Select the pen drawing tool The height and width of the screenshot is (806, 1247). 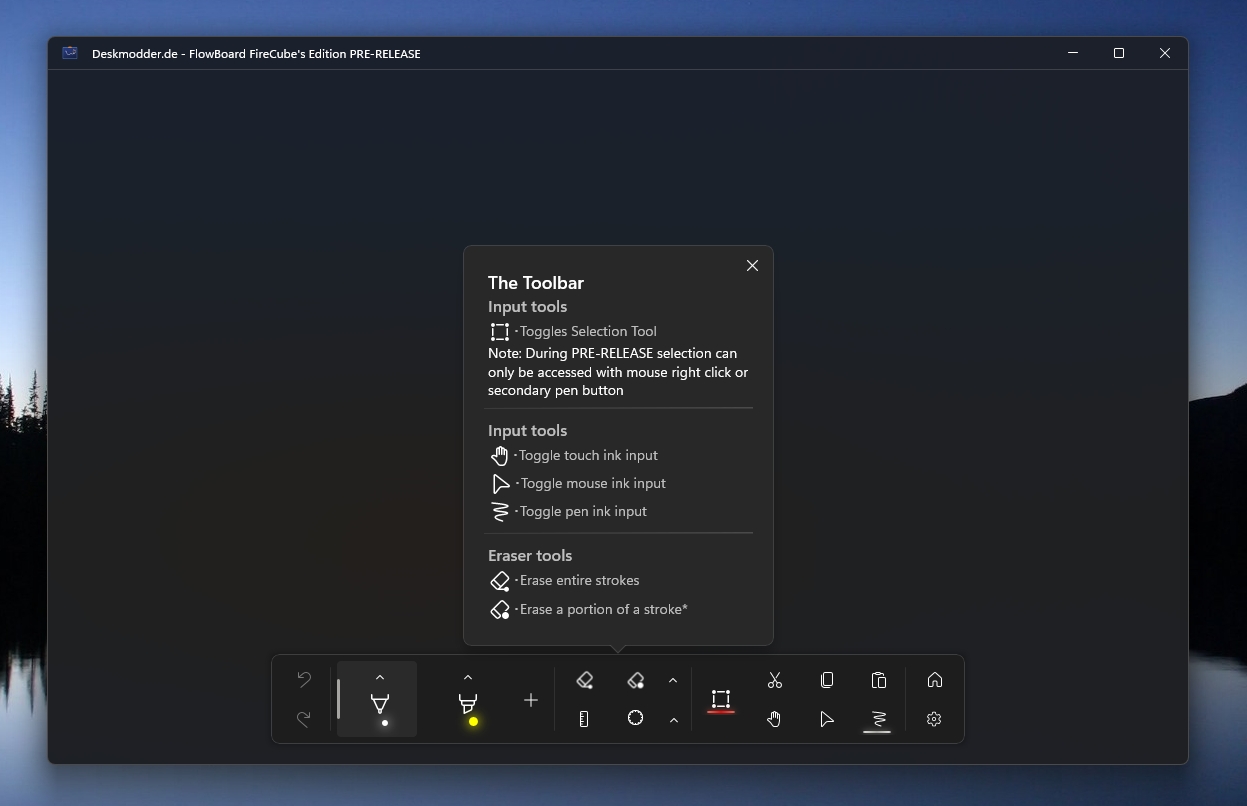(380, 705)
